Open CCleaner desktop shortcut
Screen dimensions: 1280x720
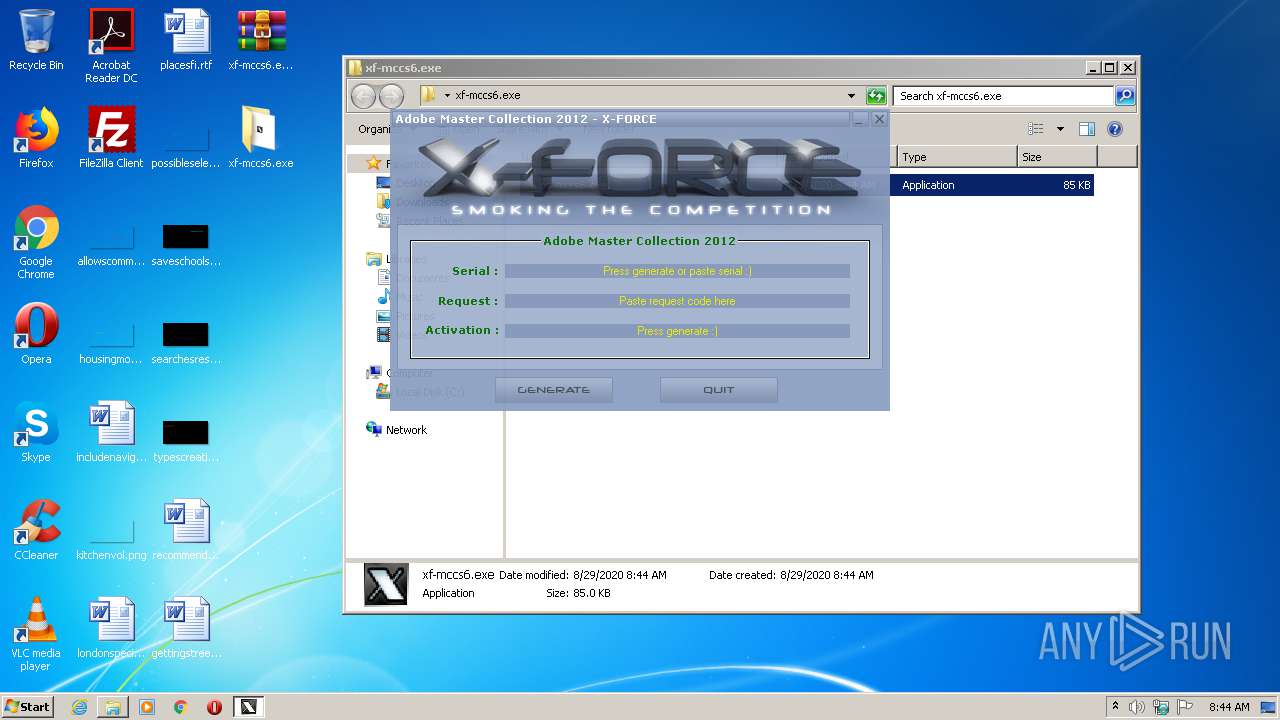36,530
